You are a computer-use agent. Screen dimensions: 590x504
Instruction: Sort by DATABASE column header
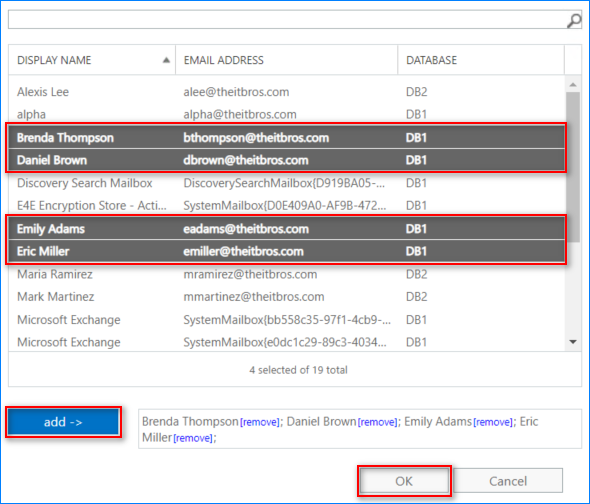point(481,60)
